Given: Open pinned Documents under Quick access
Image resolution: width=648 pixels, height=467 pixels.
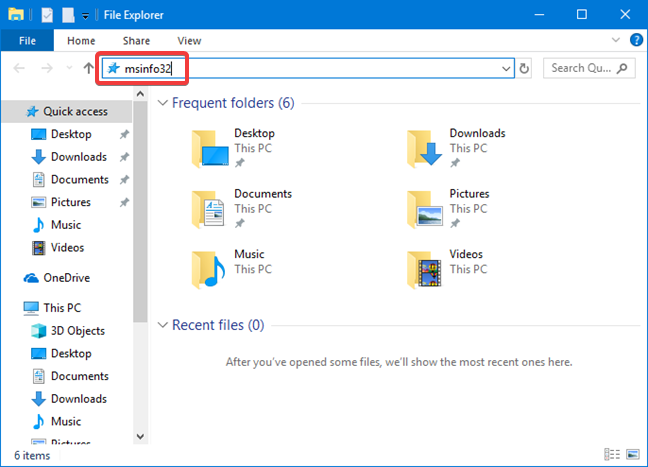Looking at the screenshot, I should tap(79, 180).
